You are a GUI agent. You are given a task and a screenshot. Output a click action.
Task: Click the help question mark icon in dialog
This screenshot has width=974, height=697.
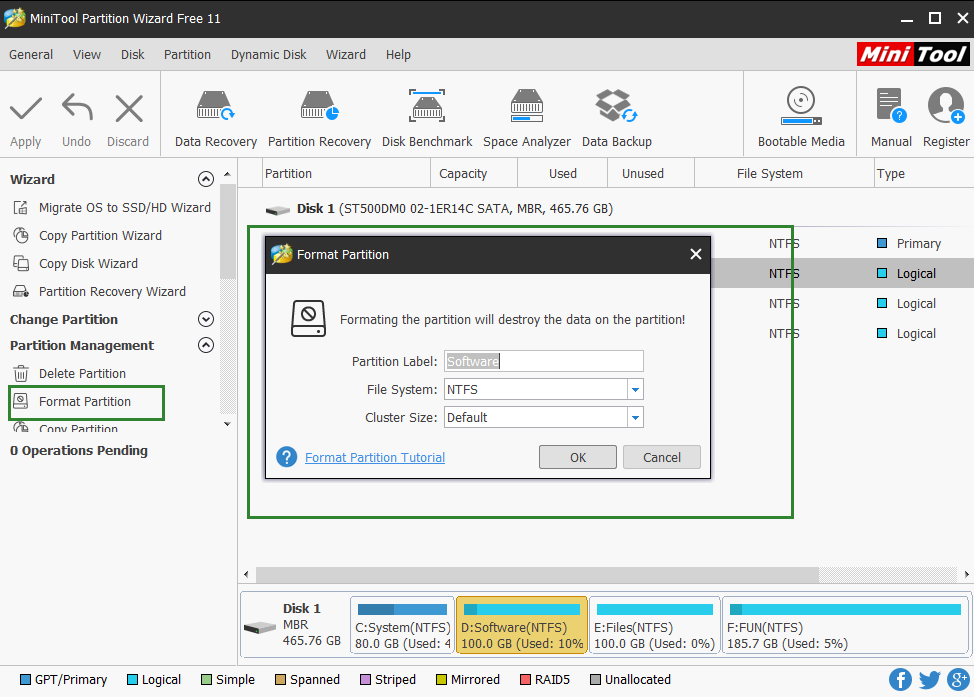point(286,457)
